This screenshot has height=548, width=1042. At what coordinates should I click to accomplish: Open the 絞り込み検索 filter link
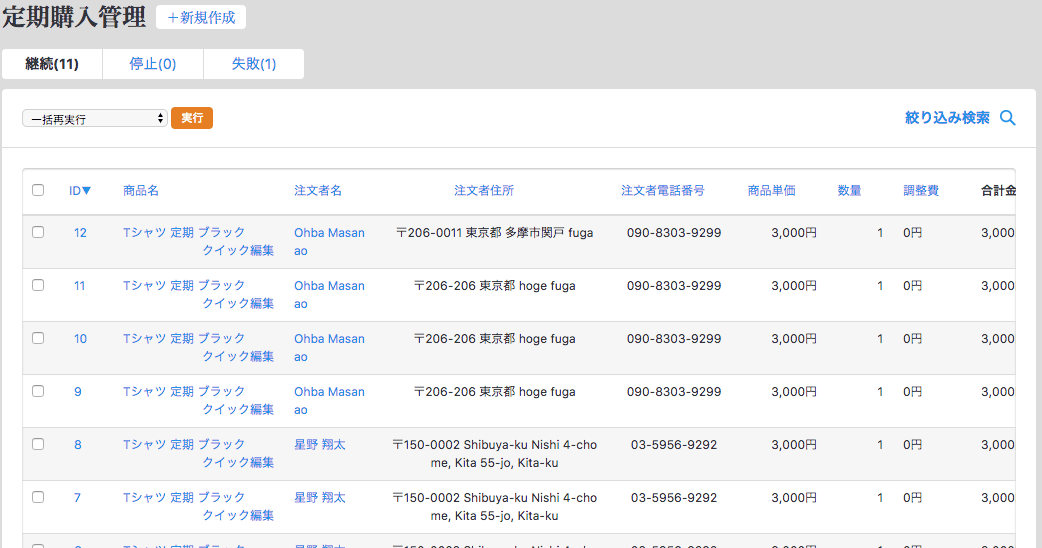pyautogui.click(x=947, y=118)
